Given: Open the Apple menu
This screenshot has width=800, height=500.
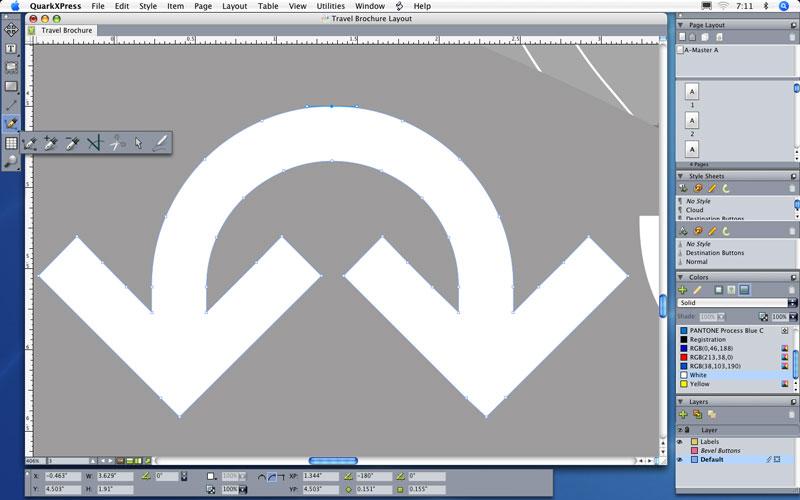Looking at the screenshot, I should 15,6.
